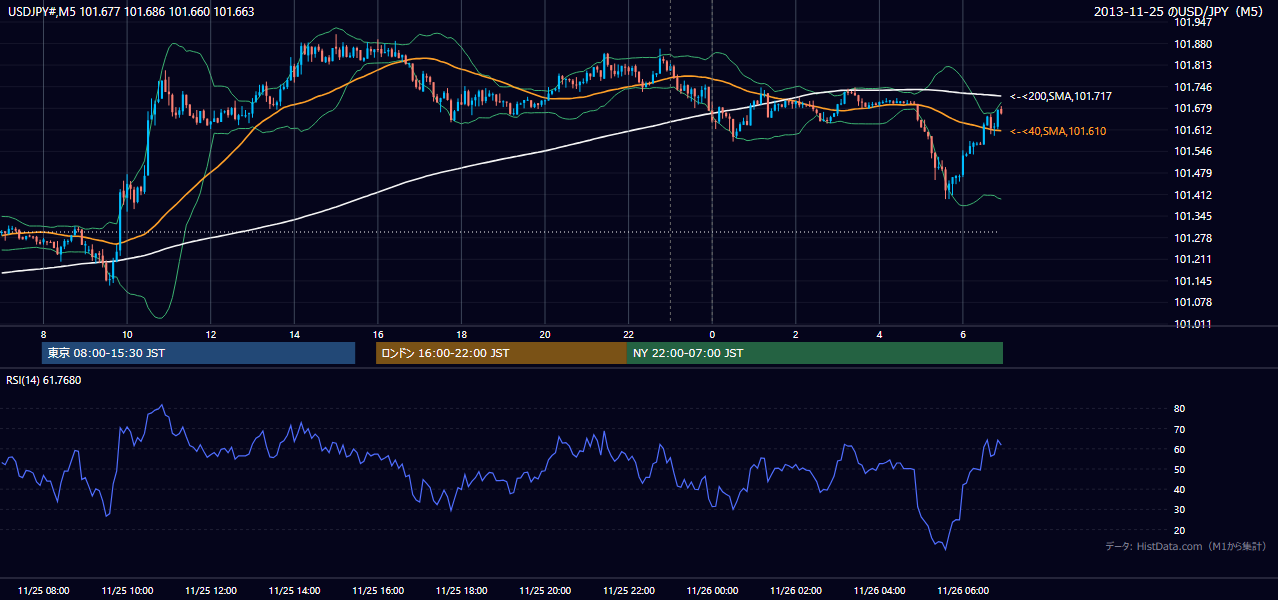The width and height of the screenshot is (1278, 600).
Task: Click the 80 level on RSI scale
Action: click(1179, 409)
